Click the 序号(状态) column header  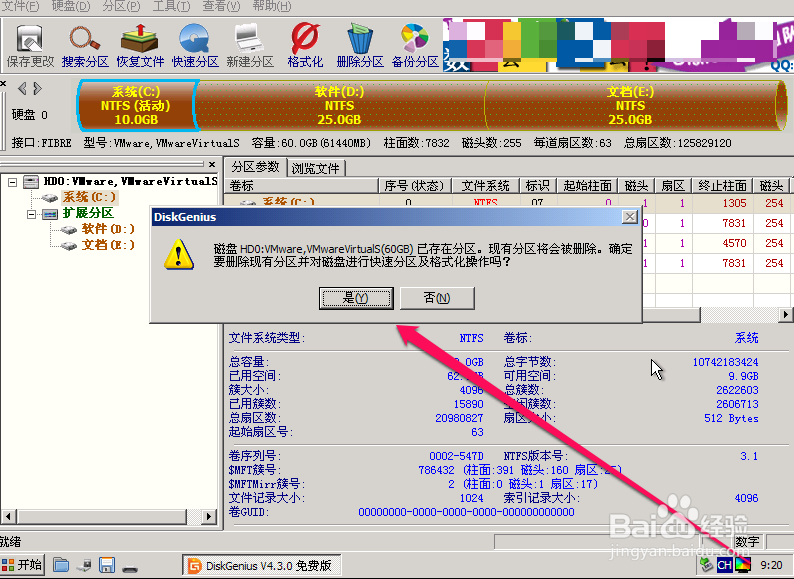pos(414,185)
